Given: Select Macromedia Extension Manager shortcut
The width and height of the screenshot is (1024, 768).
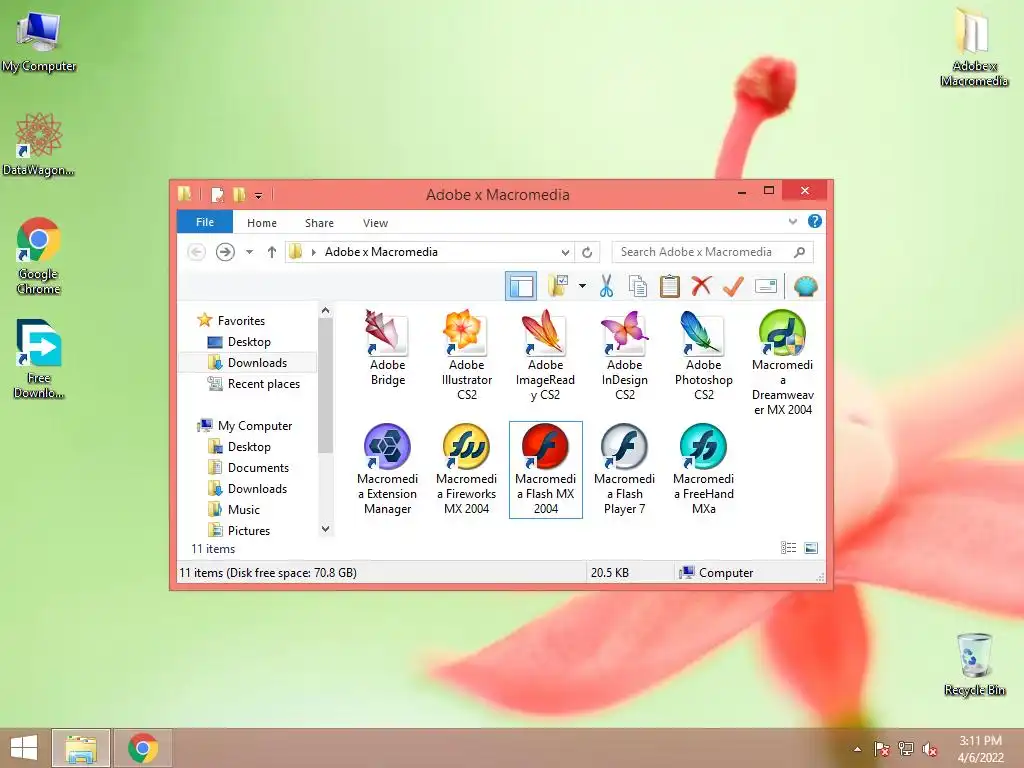Looking at the screenshot, I should (x=387, y=470).
